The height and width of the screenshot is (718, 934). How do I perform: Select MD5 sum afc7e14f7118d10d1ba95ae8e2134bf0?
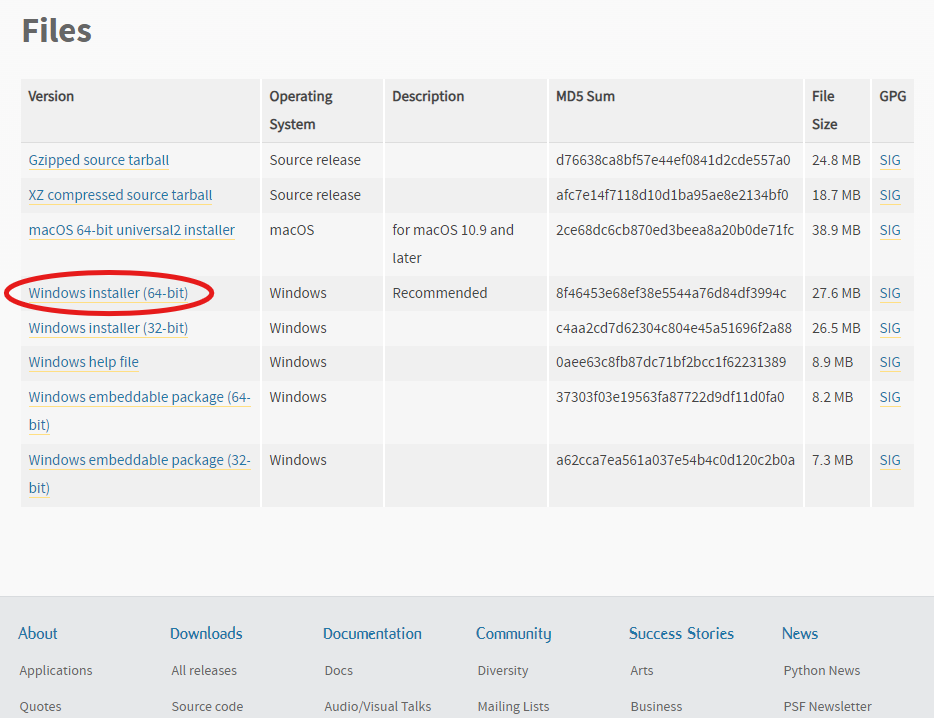(672, 195)
